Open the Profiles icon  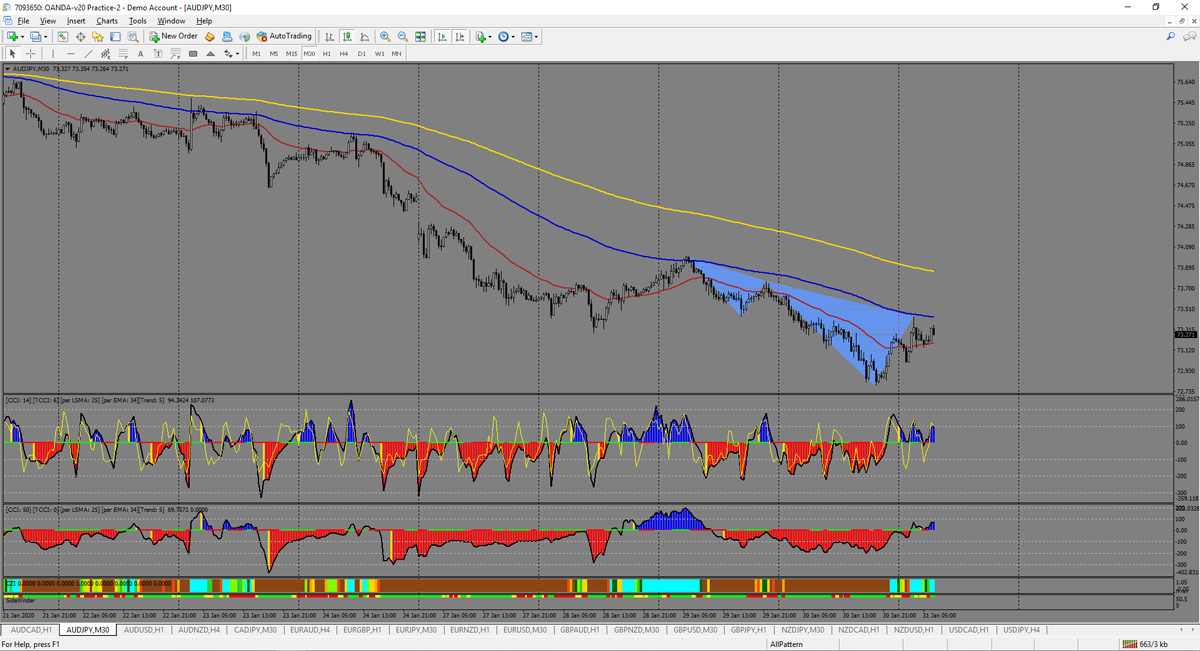pos(36,37)
